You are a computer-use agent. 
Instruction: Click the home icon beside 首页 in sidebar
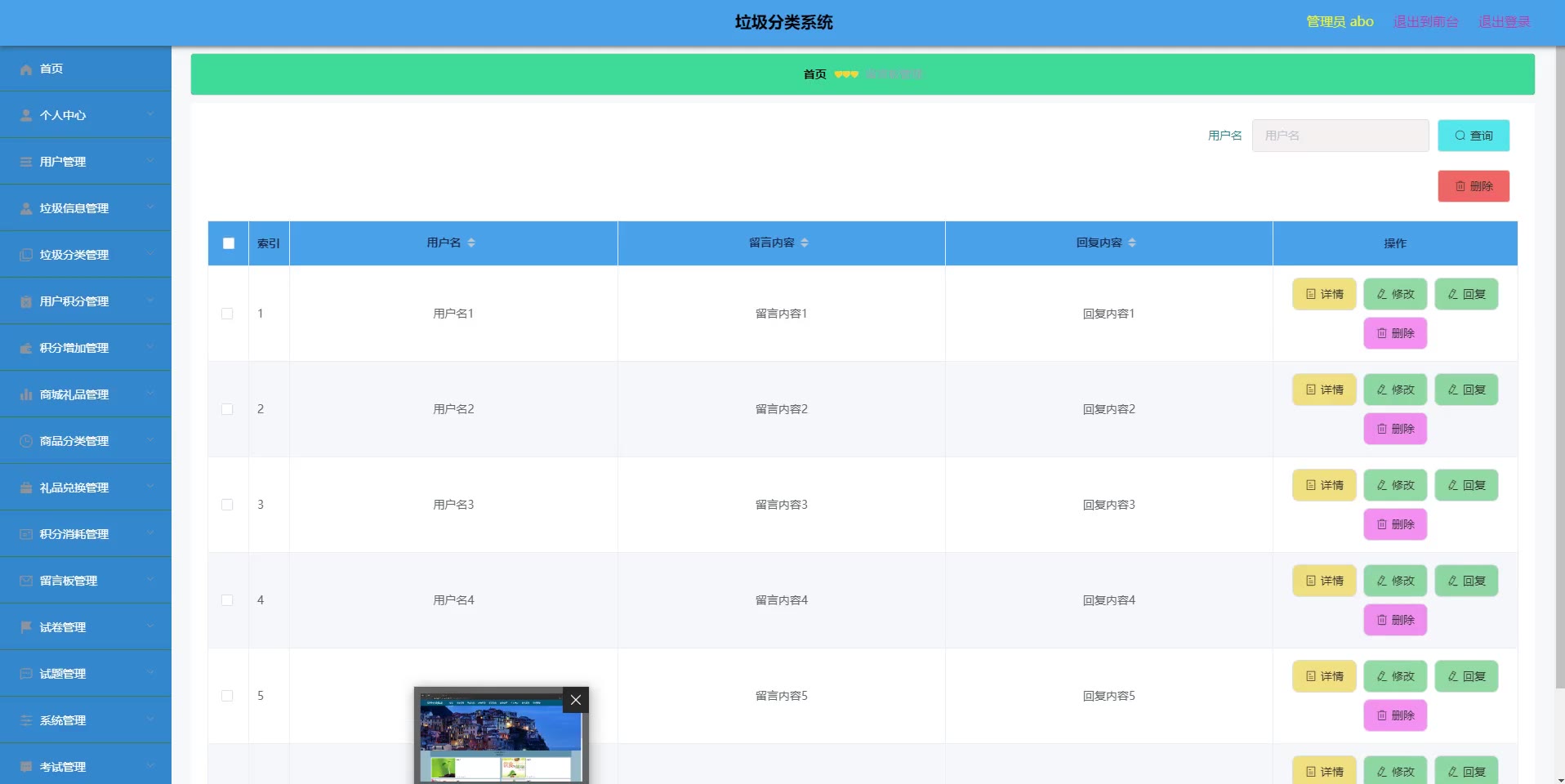26,69
